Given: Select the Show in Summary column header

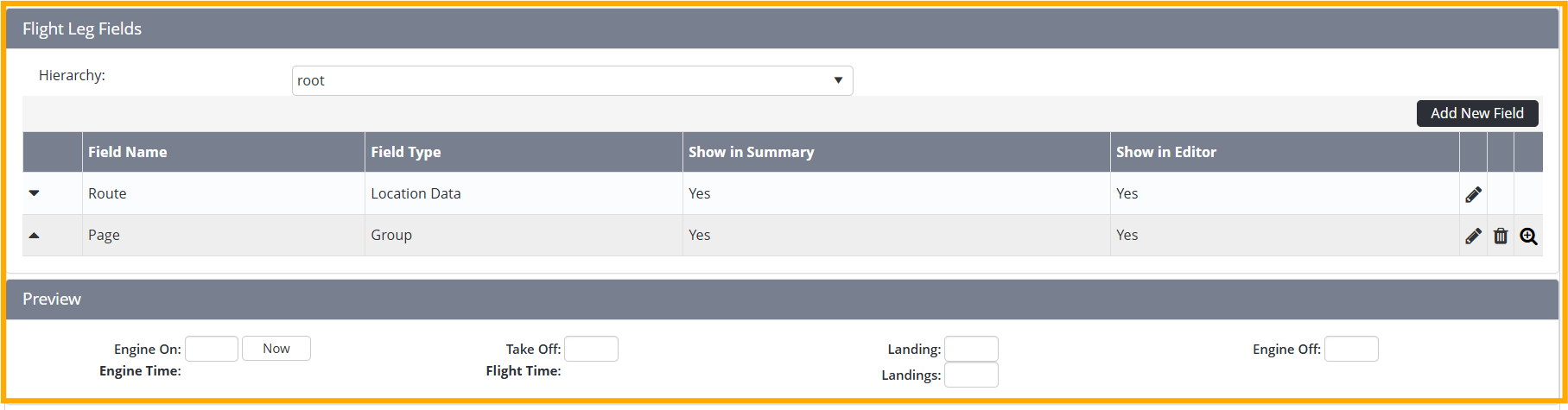Looking at the screenshot, I should pyautogui.click(x=751, y=152).
